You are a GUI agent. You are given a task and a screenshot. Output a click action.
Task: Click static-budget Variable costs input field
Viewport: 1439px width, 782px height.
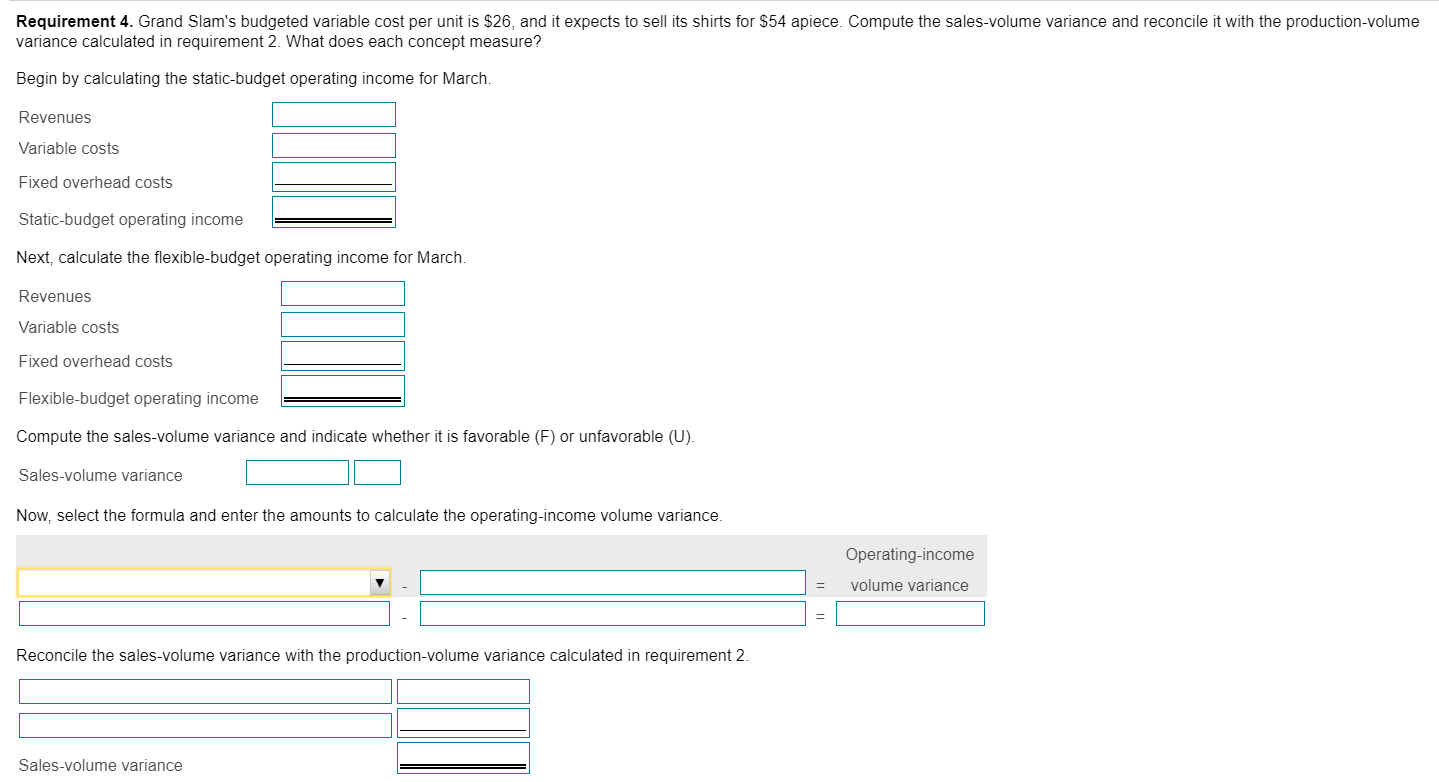tap(334, 146)
